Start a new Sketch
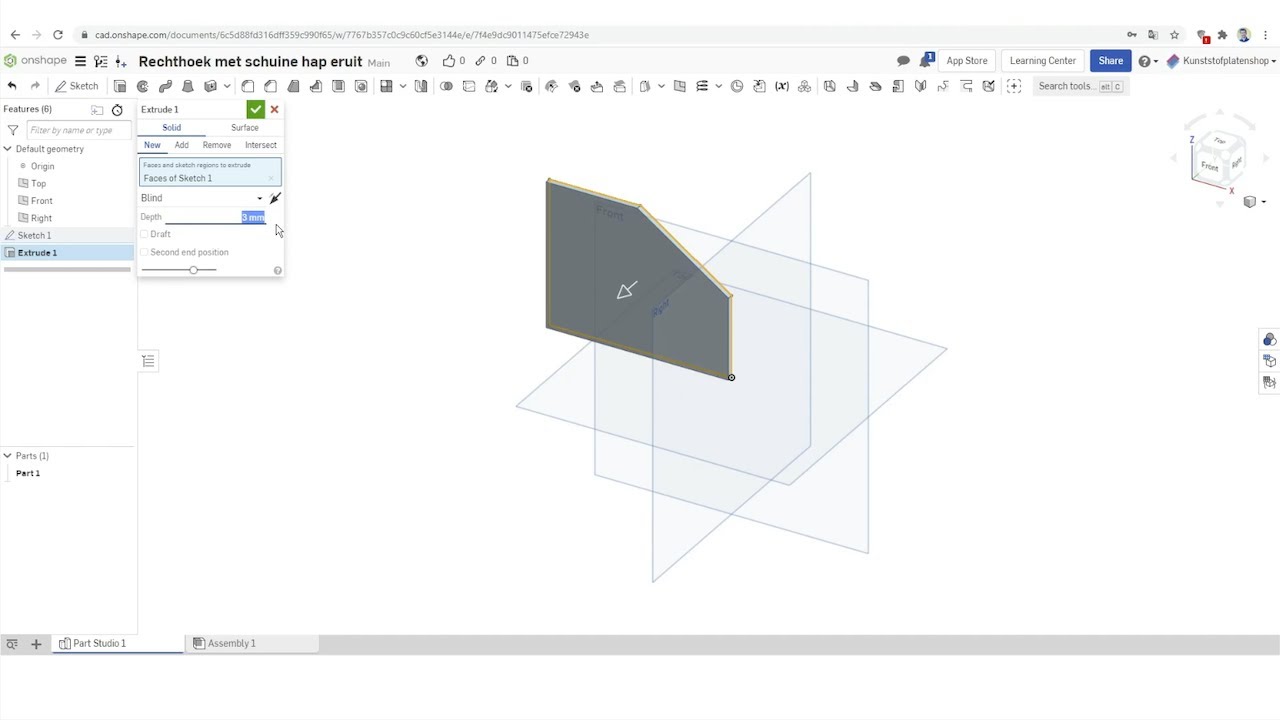1280x720 pixels. tap(77, 86)
